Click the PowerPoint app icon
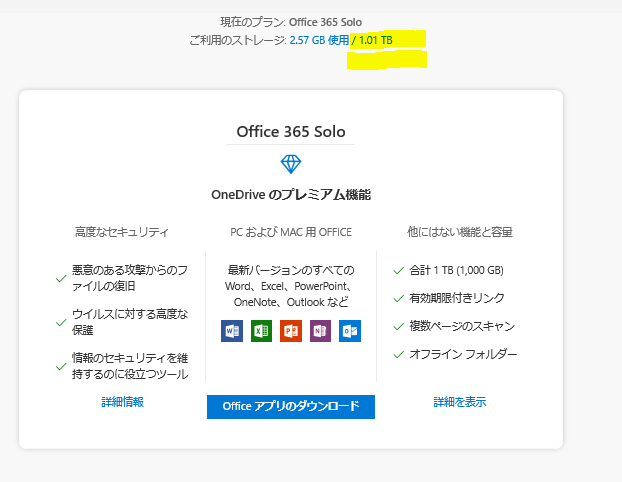 (291, 331)
